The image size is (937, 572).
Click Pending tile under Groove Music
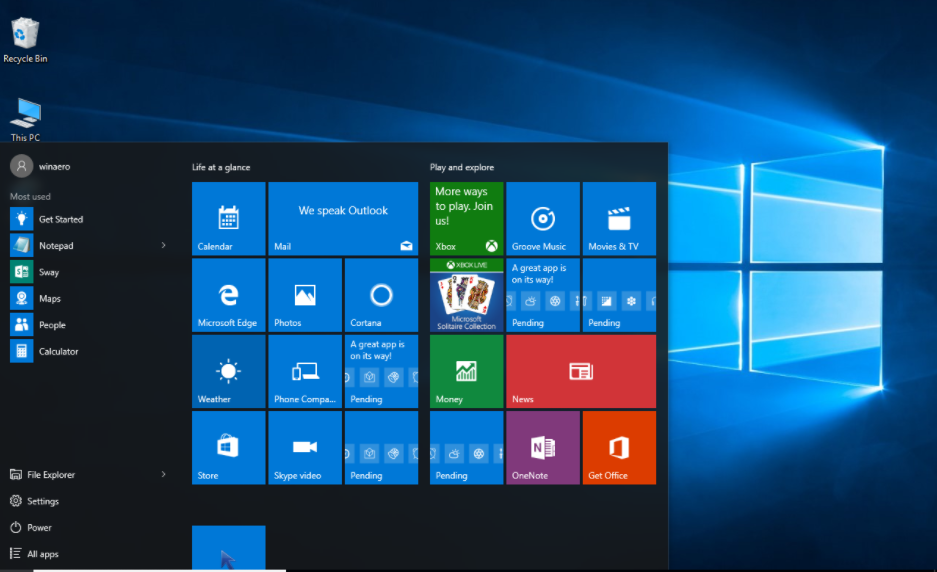click(x=543, y=295)
